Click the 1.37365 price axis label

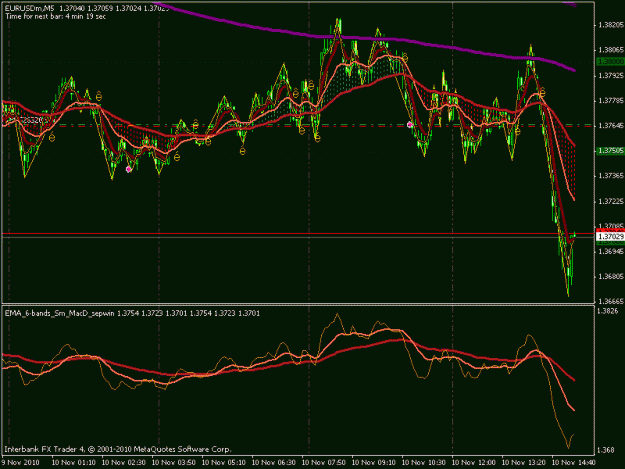[x=611, y=176]
